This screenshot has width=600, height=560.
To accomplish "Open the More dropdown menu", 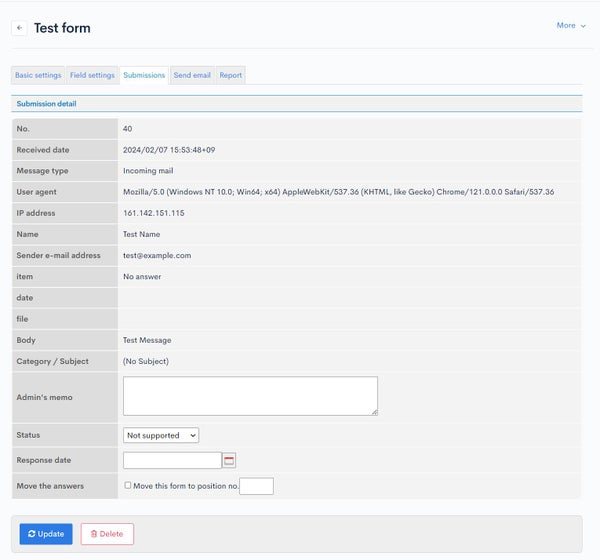I will (571, 26).
